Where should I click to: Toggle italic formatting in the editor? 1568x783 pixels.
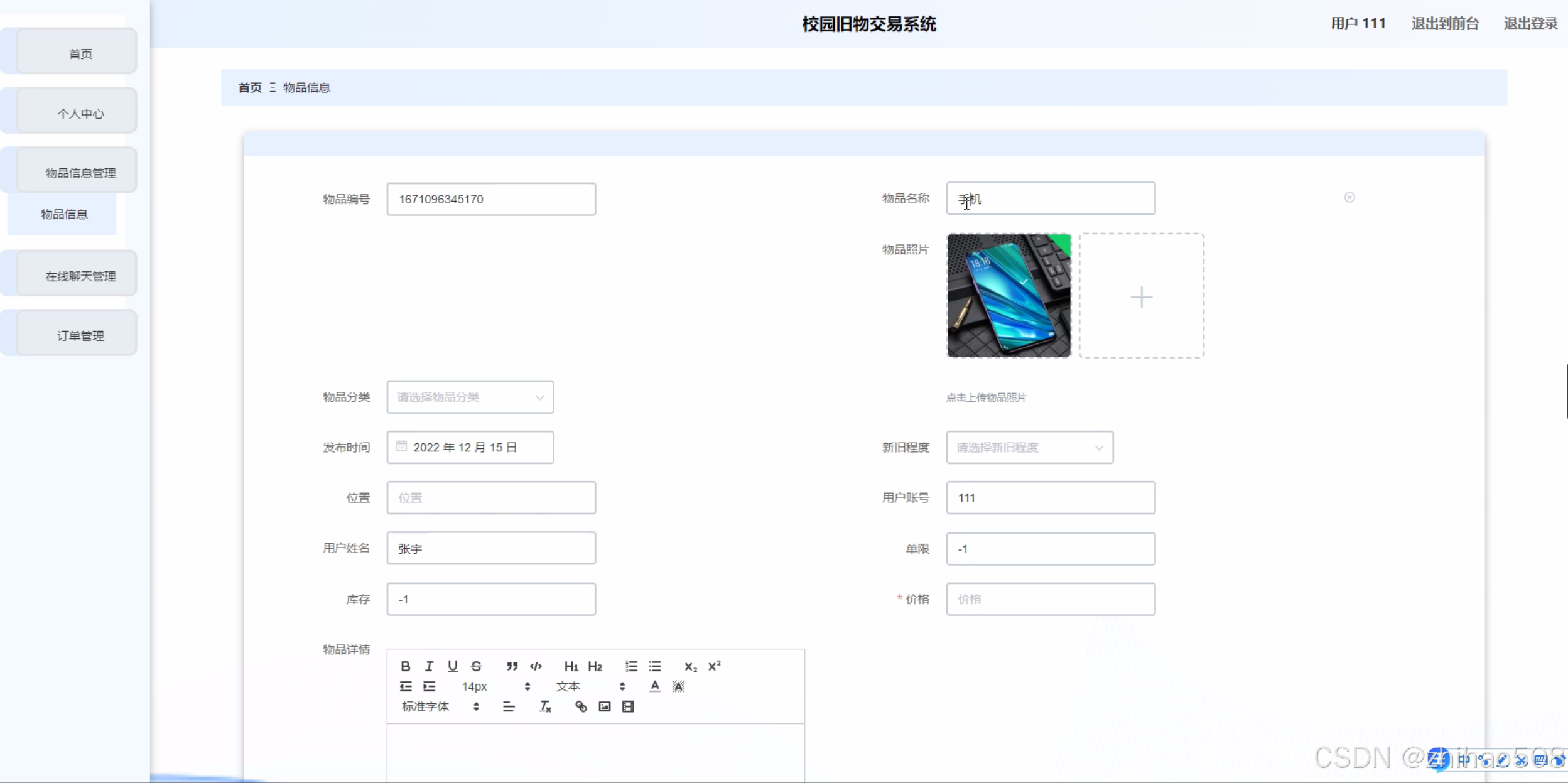pyautogui.click(x=429, y=666)
